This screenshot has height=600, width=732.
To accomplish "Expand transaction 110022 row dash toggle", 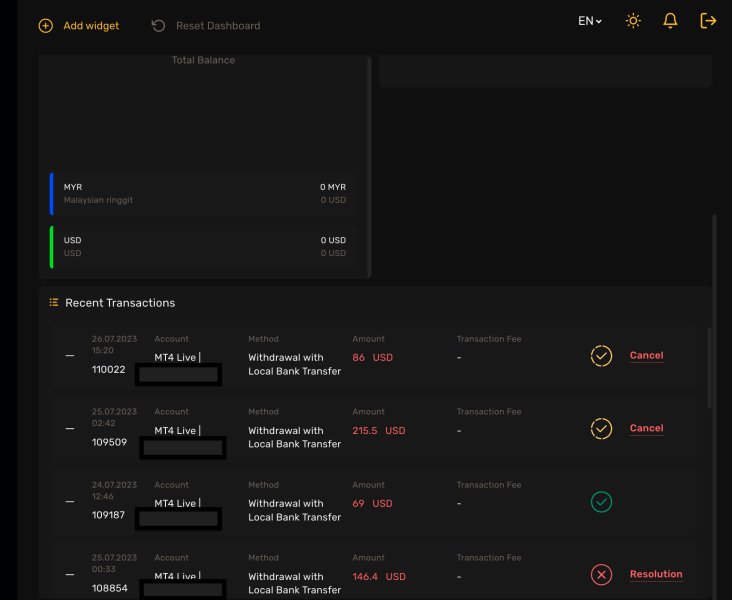I will click(70, 356).
